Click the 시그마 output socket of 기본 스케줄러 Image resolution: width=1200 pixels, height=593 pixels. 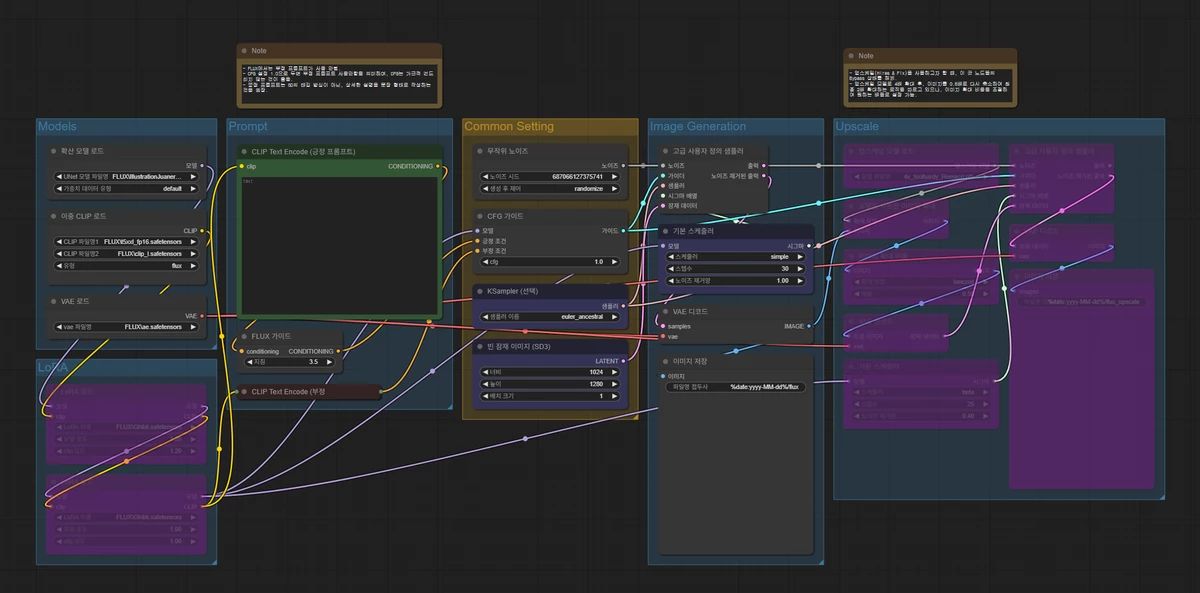[x=810, y=245]
